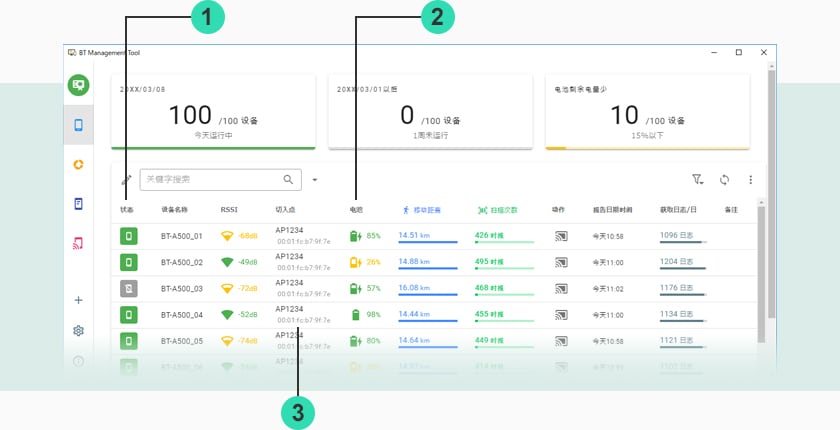Click the plus add icon in the sidebar
This screenshot has height=430, width=840.
pyautogui.click(x=79, y=300)
